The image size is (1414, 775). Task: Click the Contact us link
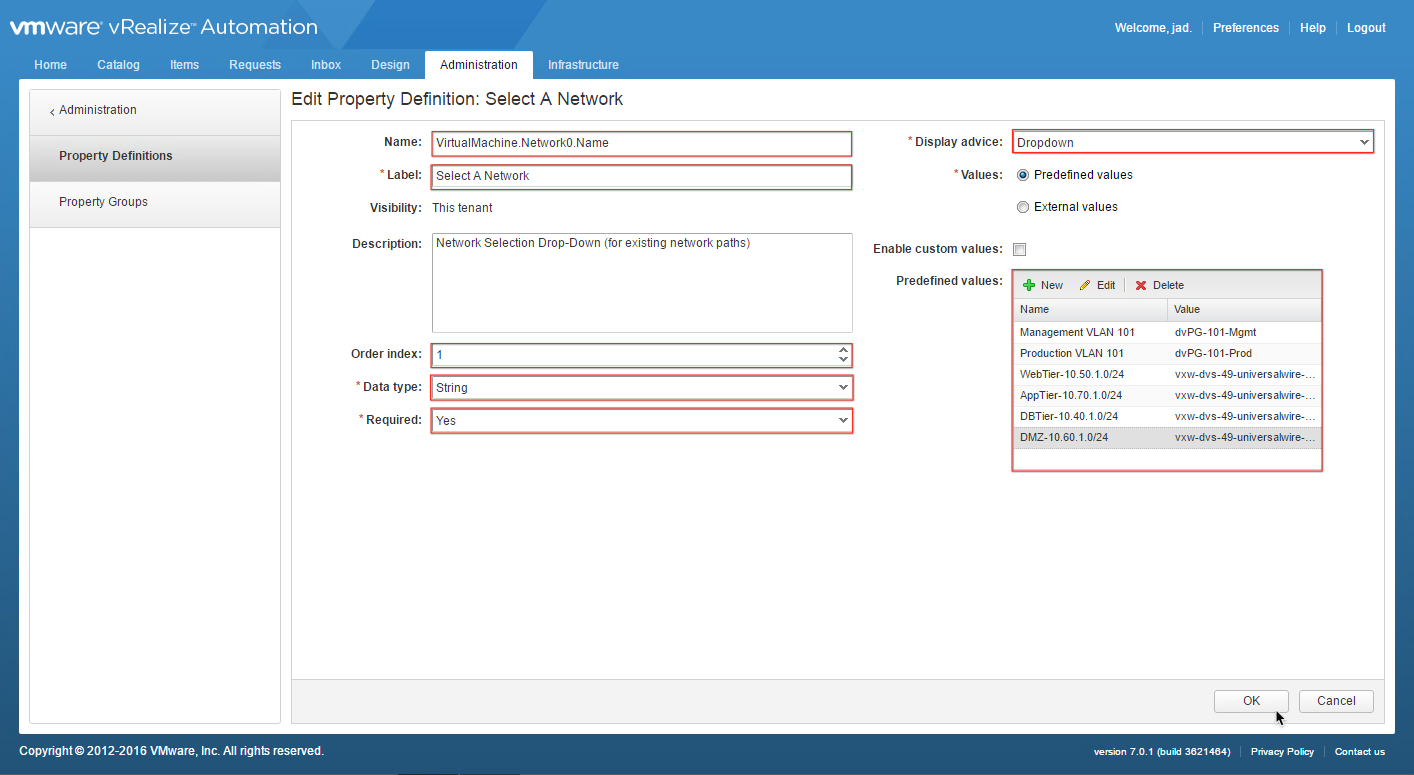(x=1360, y=752)
